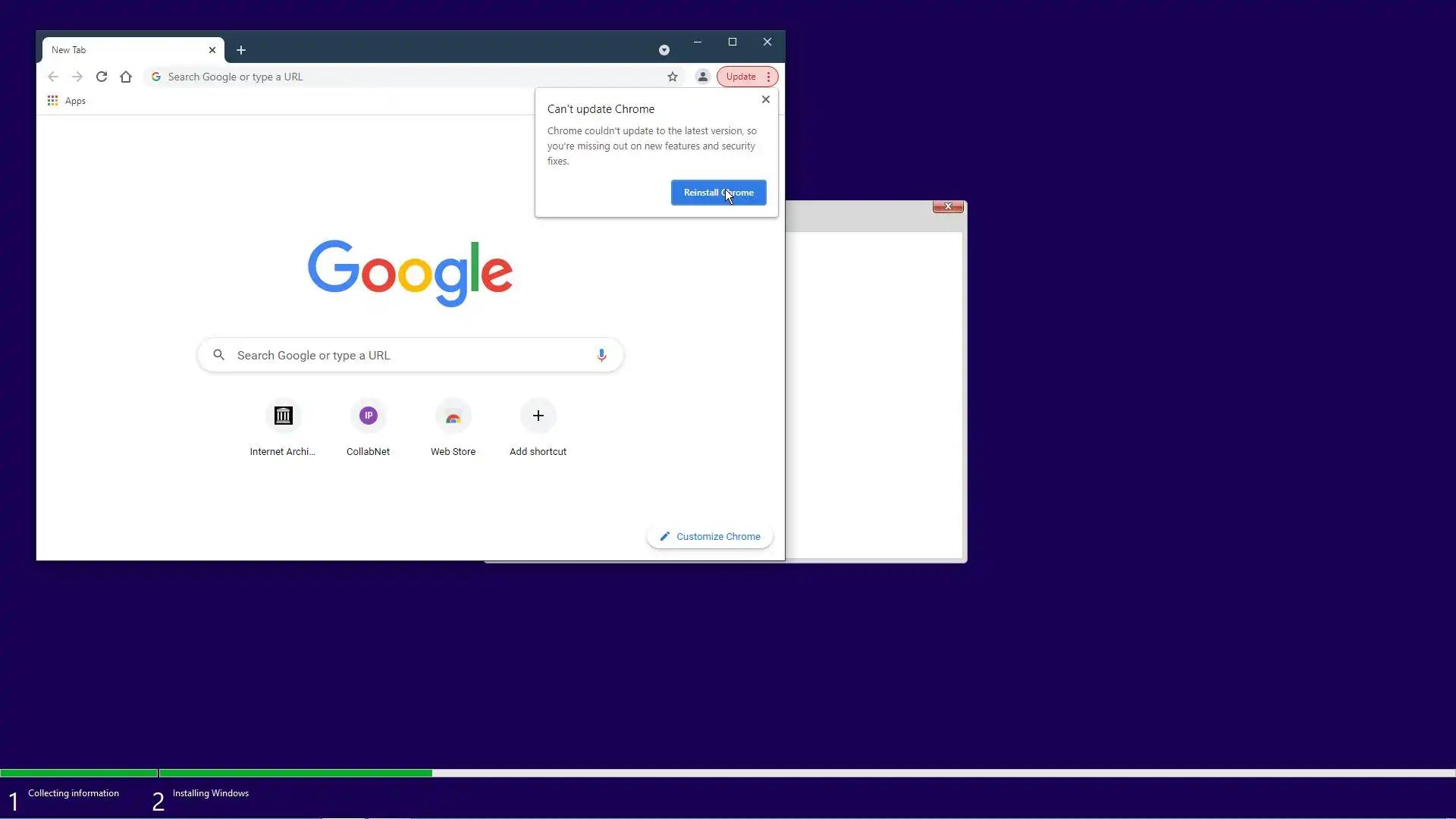Dismiss the Can't update Chrome popup
The width and height of the screenshot is (1456, 819).
click(x=766, y=99)
